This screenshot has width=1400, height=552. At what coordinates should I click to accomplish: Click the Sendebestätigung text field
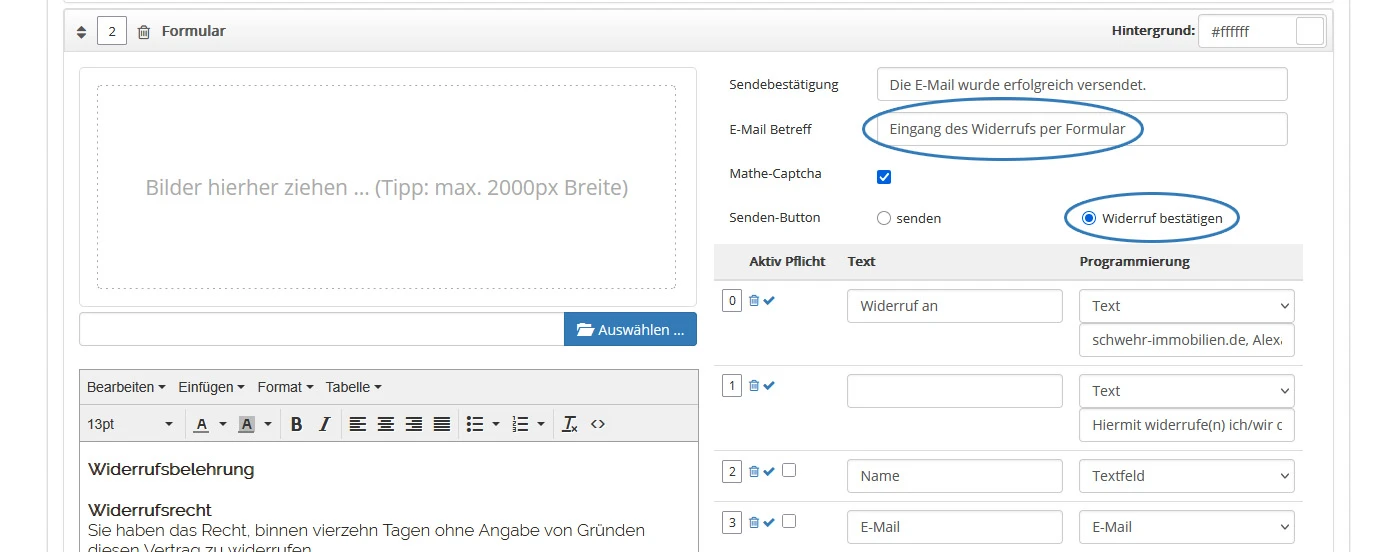click(x=1082, y=84)
